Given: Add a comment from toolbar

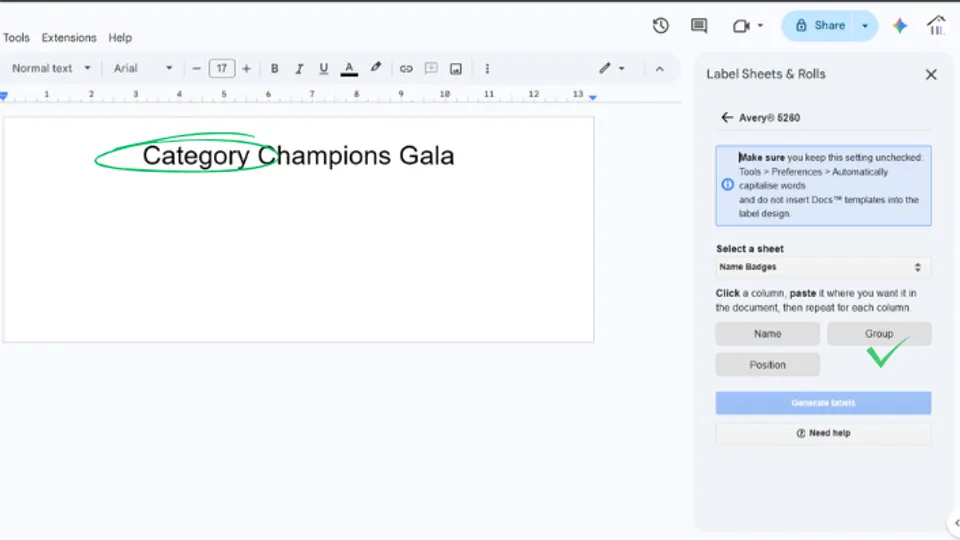Looking at the screenshot, I should point(431,69).
